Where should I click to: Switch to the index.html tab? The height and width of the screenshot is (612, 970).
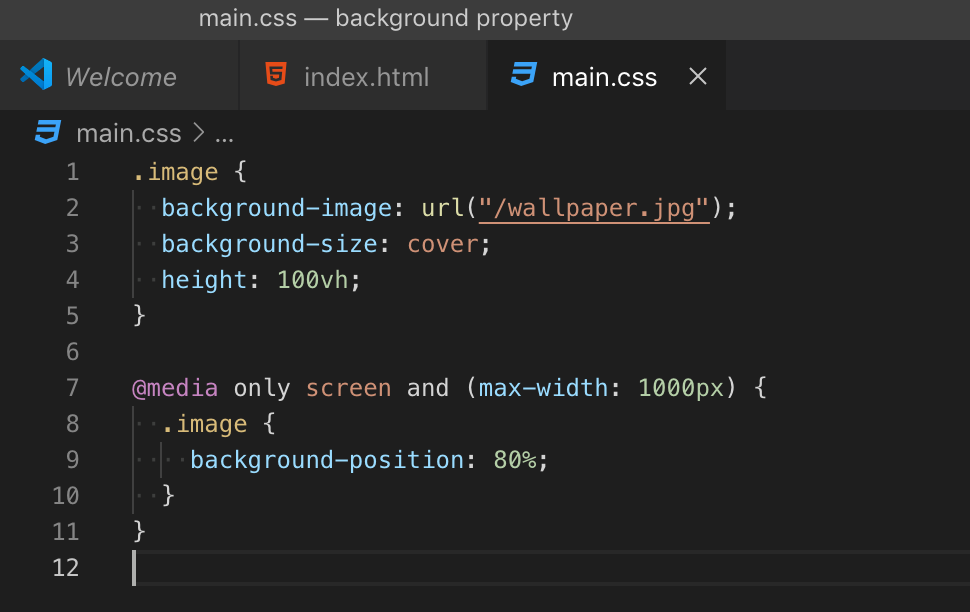(x=365, y=76)
